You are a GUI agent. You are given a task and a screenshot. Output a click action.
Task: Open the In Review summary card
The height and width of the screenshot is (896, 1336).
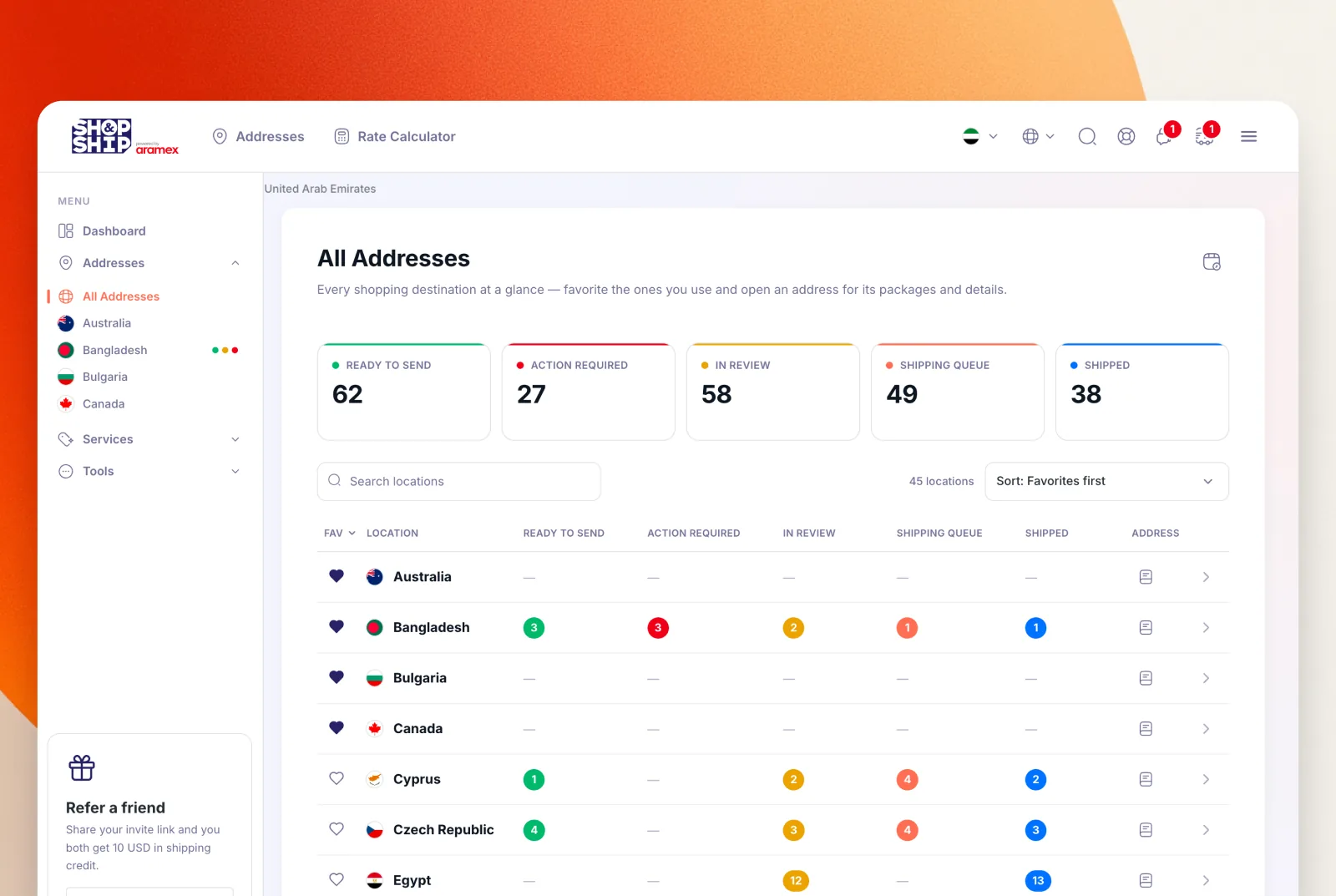772,392
